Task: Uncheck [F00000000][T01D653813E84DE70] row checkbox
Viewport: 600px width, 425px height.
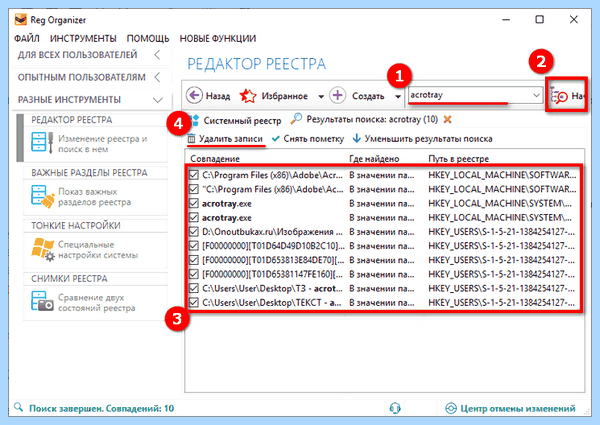Action: (194, 260)
